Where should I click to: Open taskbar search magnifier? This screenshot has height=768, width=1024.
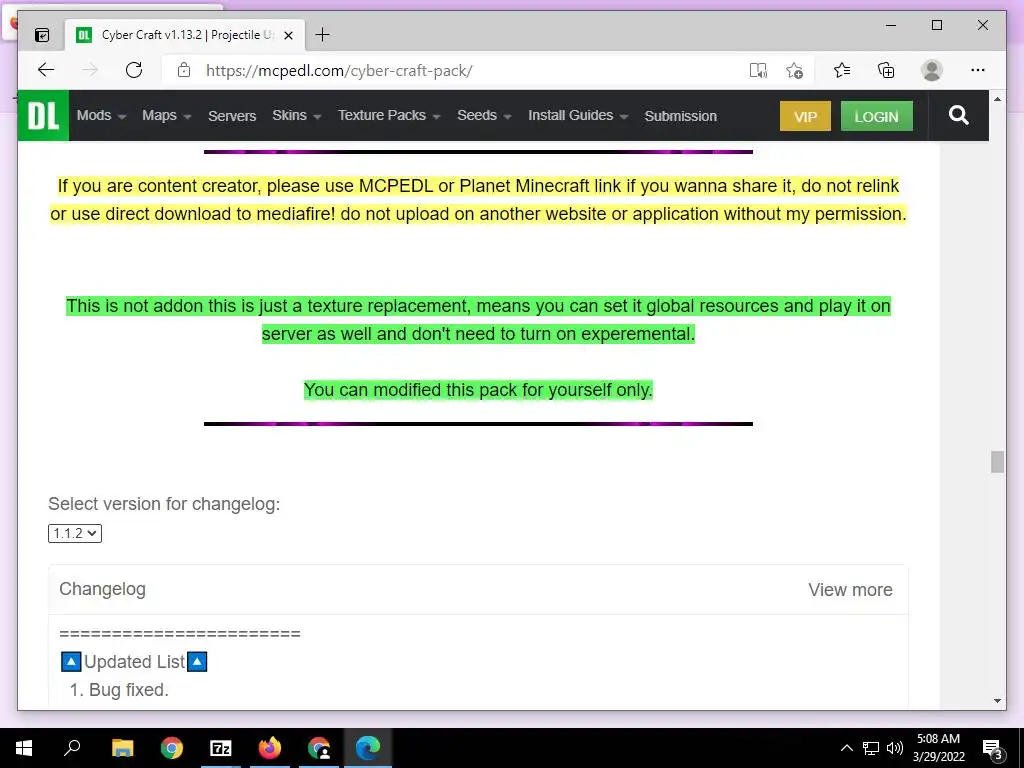[72, 748]
